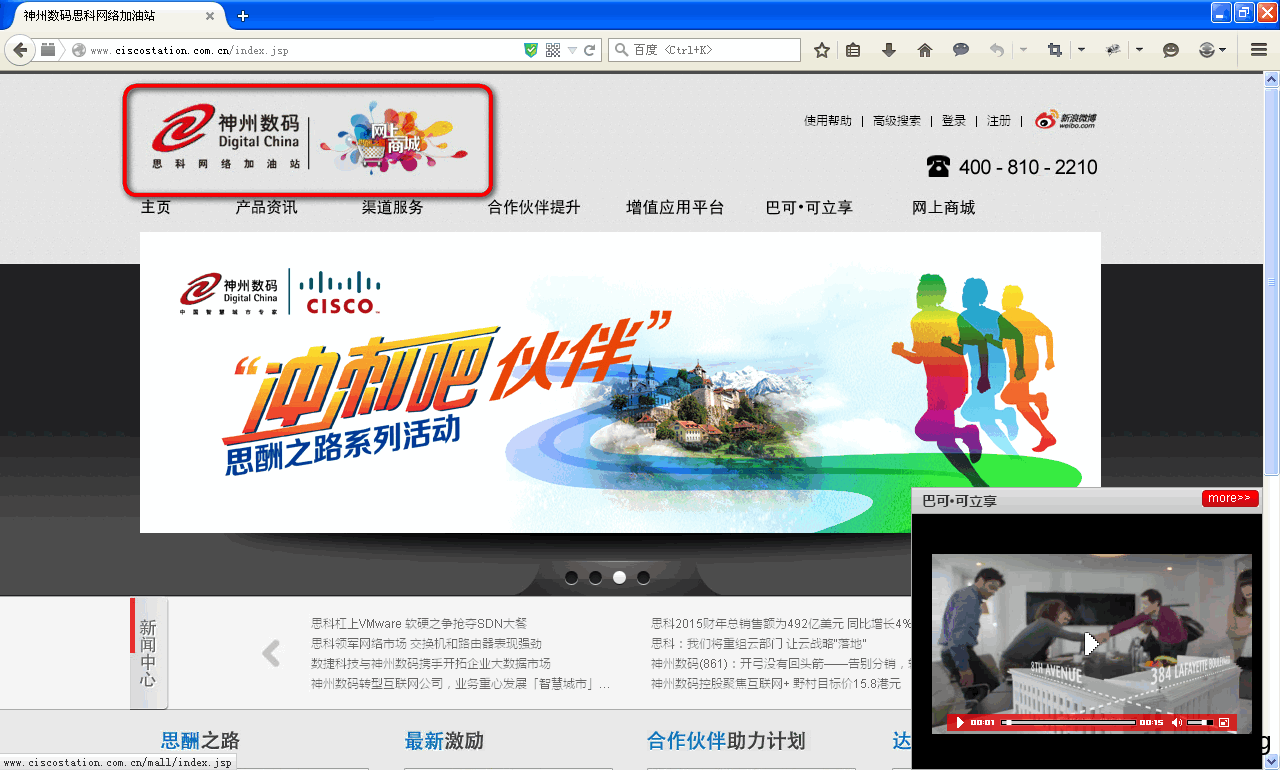Go to browser home page icon
1280x770 pixels.
[x=925, y=50]
